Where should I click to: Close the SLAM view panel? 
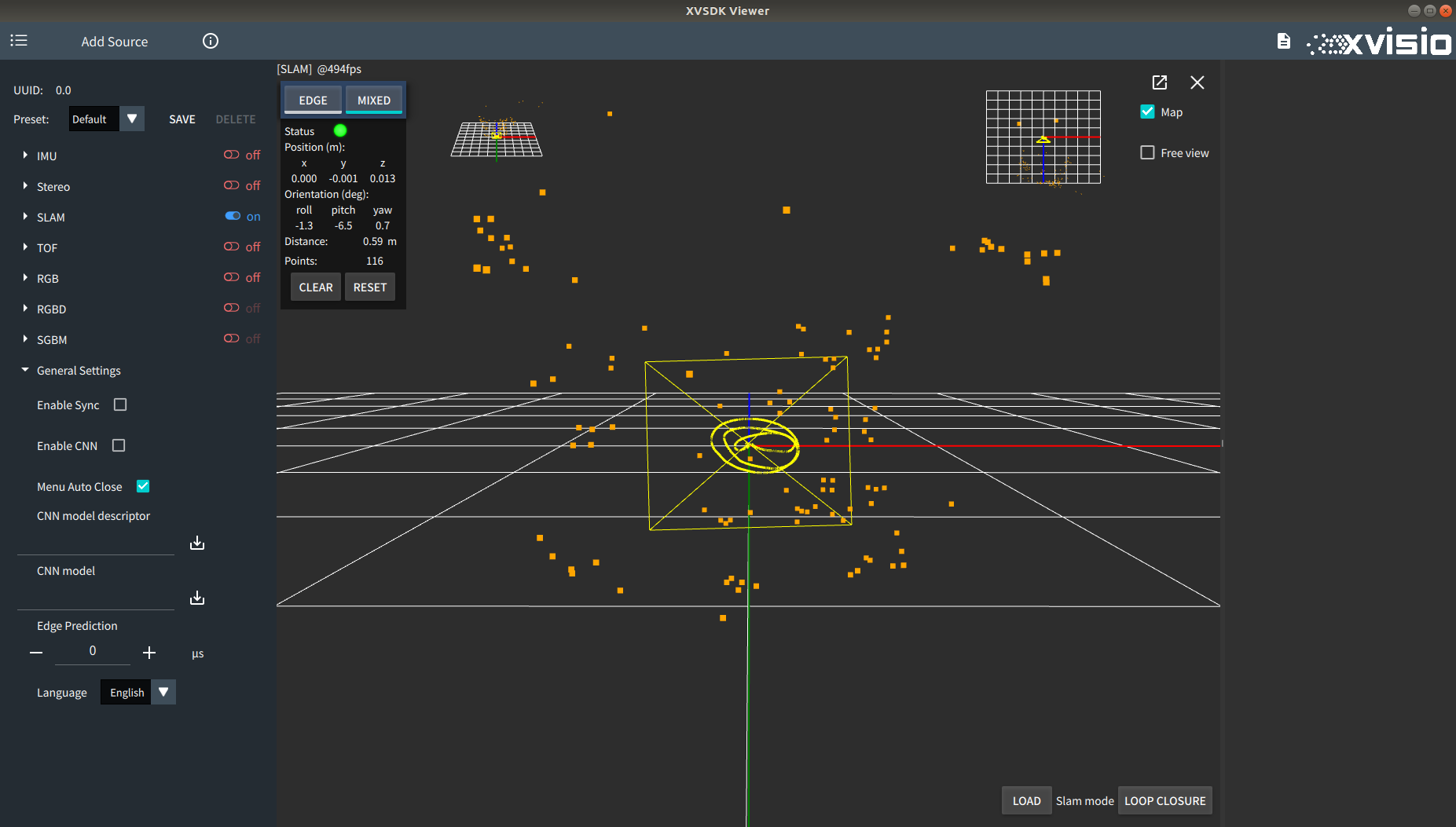(1197, 82)
